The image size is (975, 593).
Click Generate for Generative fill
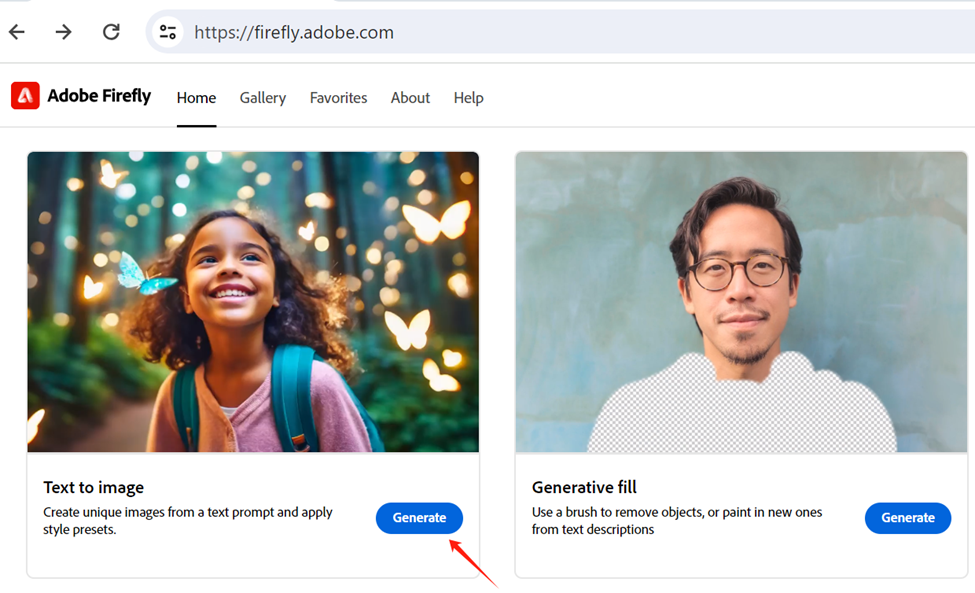[907, 518]
